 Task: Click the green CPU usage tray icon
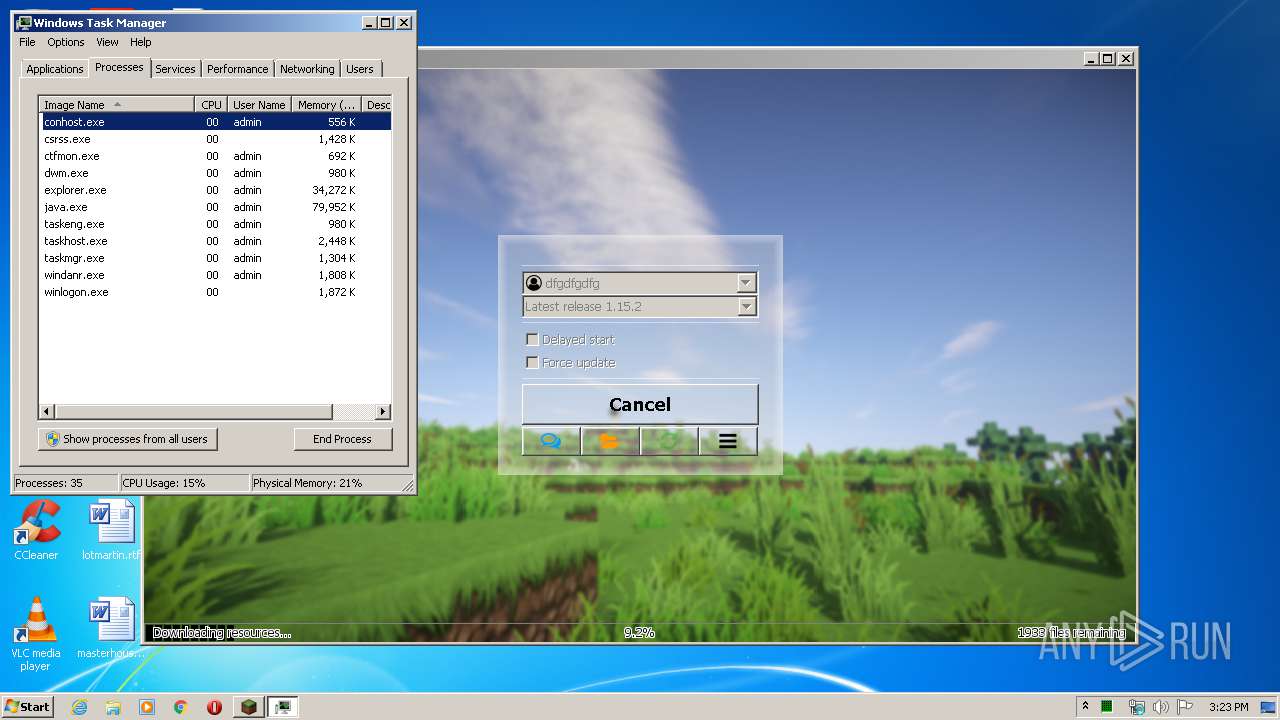tap(1108, 707)
